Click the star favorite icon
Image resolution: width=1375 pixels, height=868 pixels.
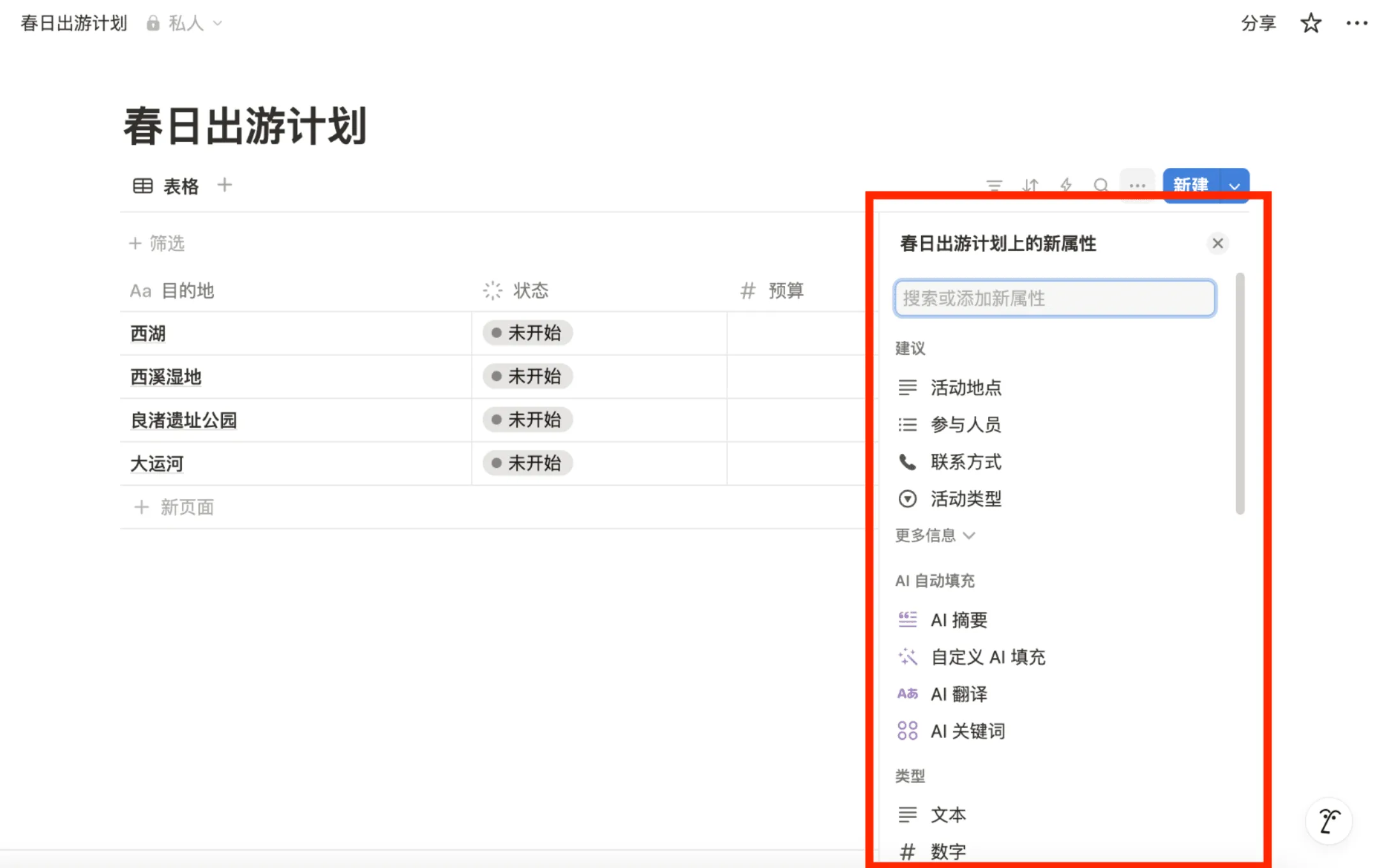click(x=1311, y=23)
